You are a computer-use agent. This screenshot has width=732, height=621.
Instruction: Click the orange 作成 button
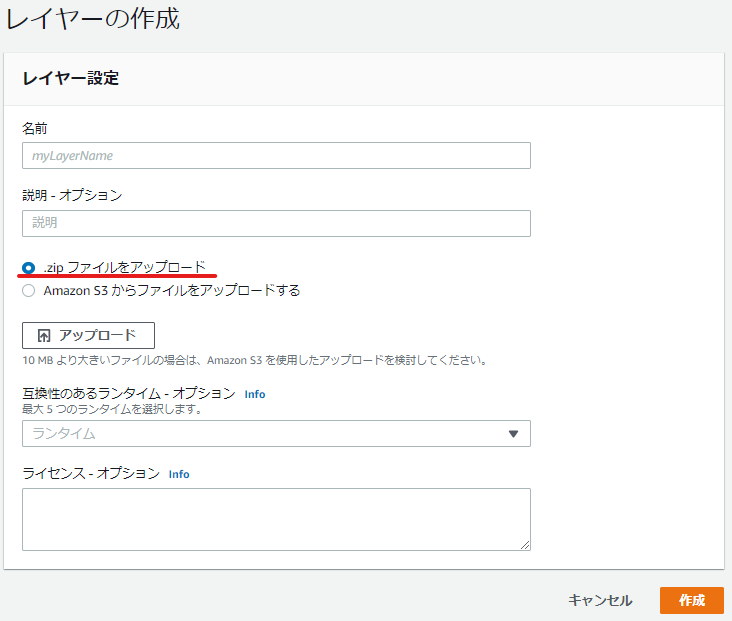pyautogui.click(x=692, y=600)
